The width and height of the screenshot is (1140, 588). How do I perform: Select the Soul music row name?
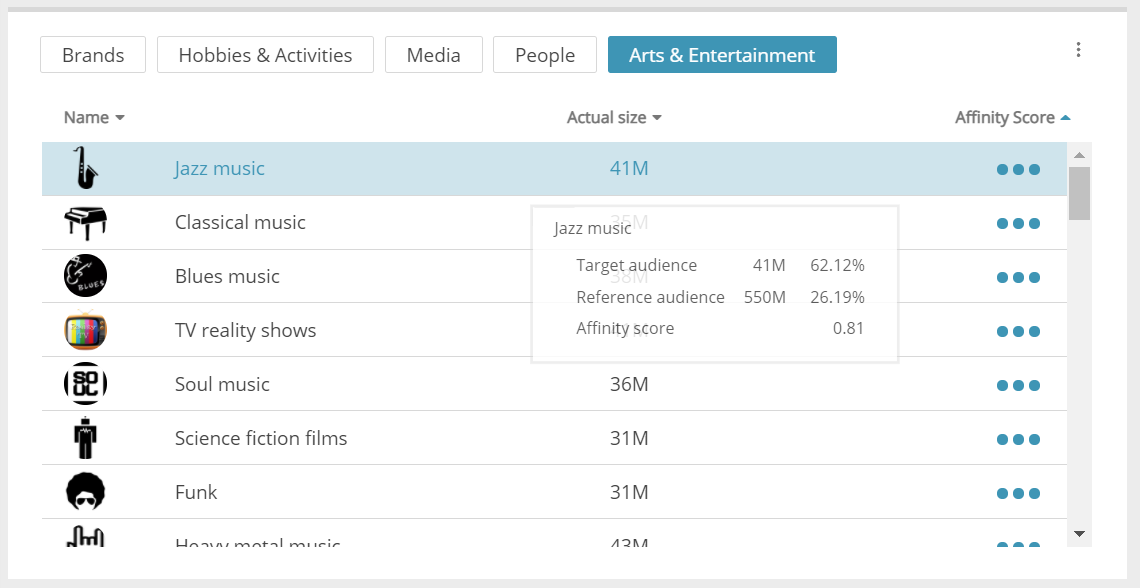pos(222,384)
